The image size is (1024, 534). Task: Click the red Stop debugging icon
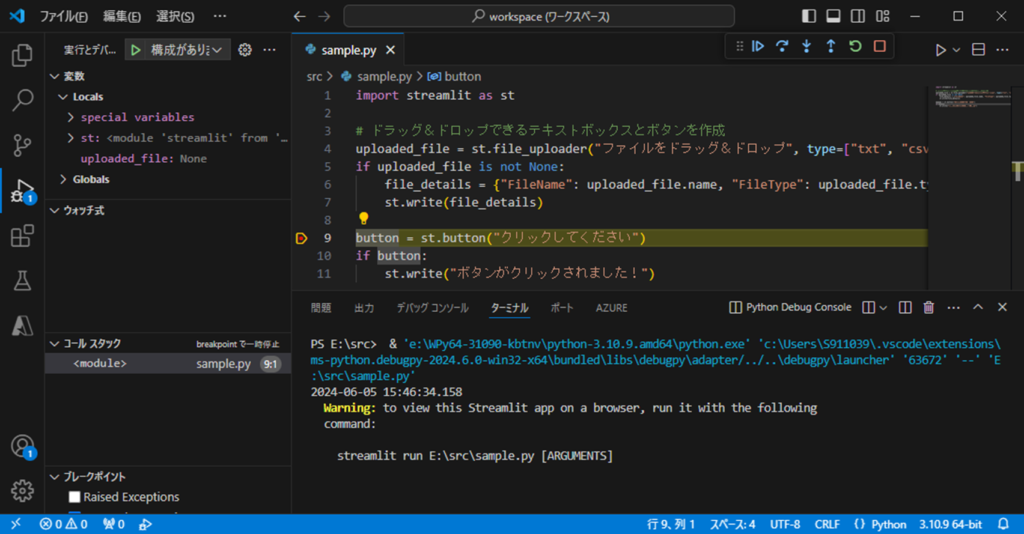[x=879, y=46]
